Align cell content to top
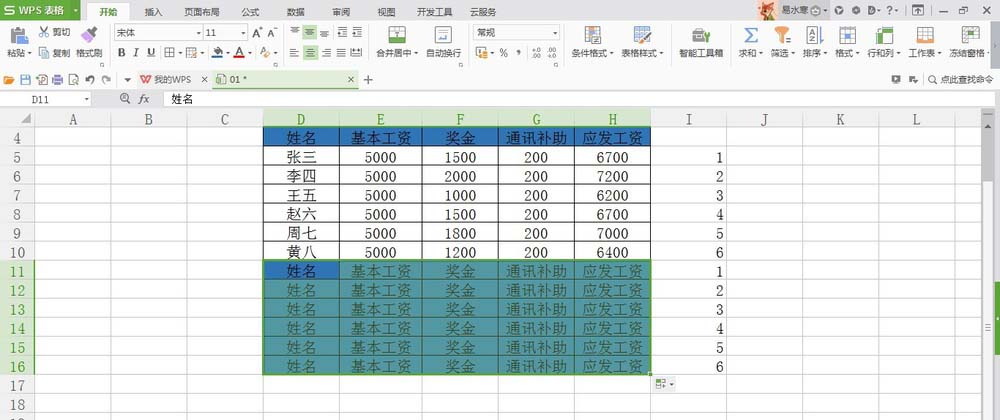Viewport: 1000px width, 420px height. click(x=295, y=32)
